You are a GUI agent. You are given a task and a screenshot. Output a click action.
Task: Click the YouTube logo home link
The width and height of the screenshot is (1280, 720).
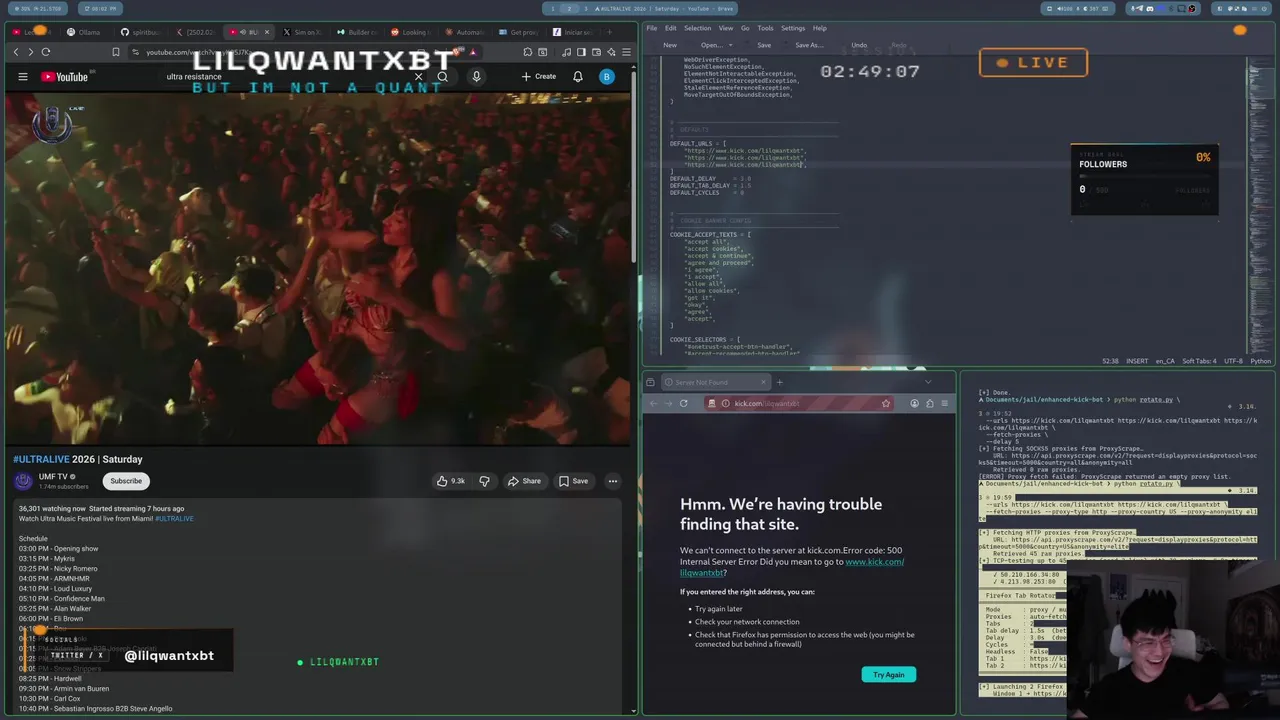[x=65, y=77]
